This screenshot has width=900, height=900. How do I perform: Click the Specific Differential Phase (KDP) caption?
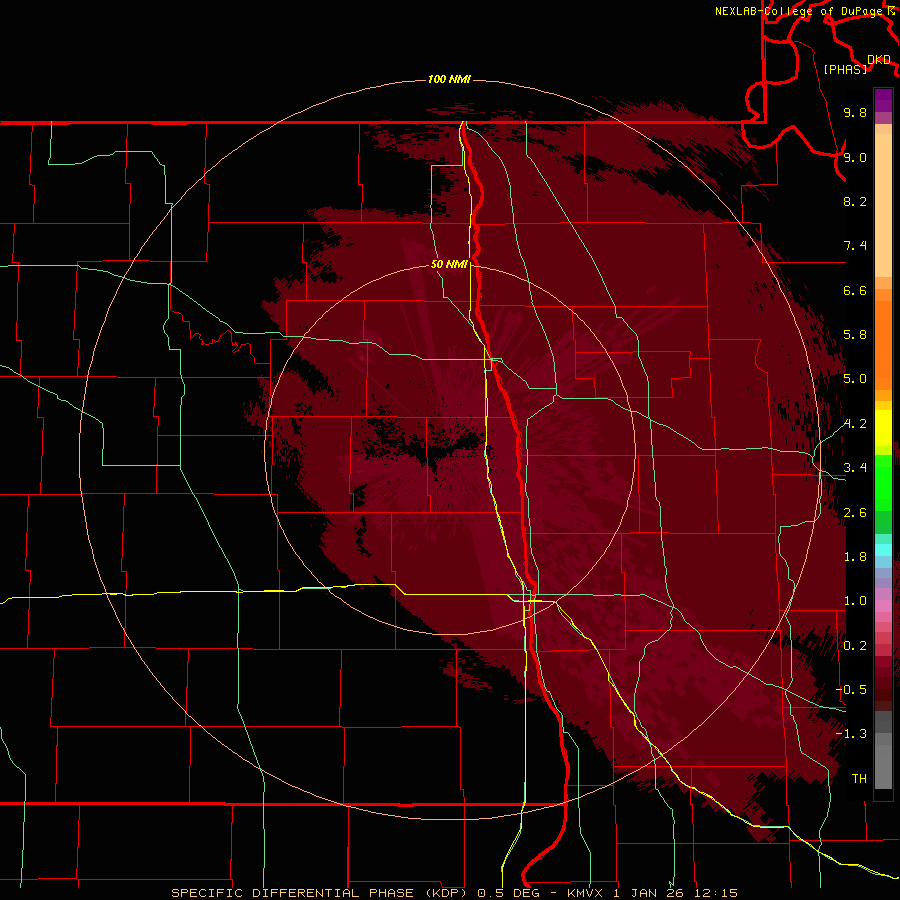[319, 893]
